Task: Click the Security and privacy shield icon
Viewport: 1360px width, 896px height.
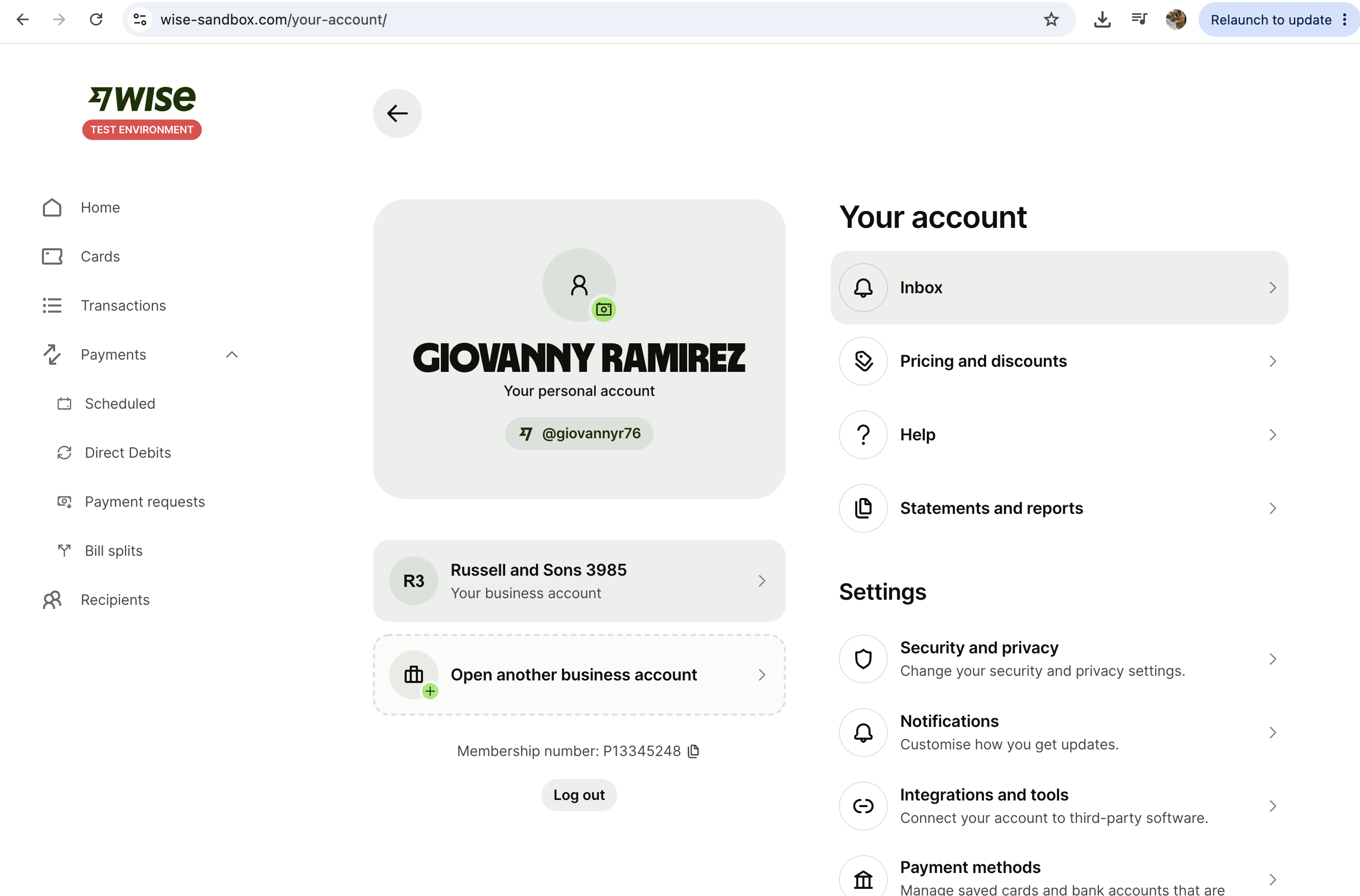Action: click(x=863, y=659)
